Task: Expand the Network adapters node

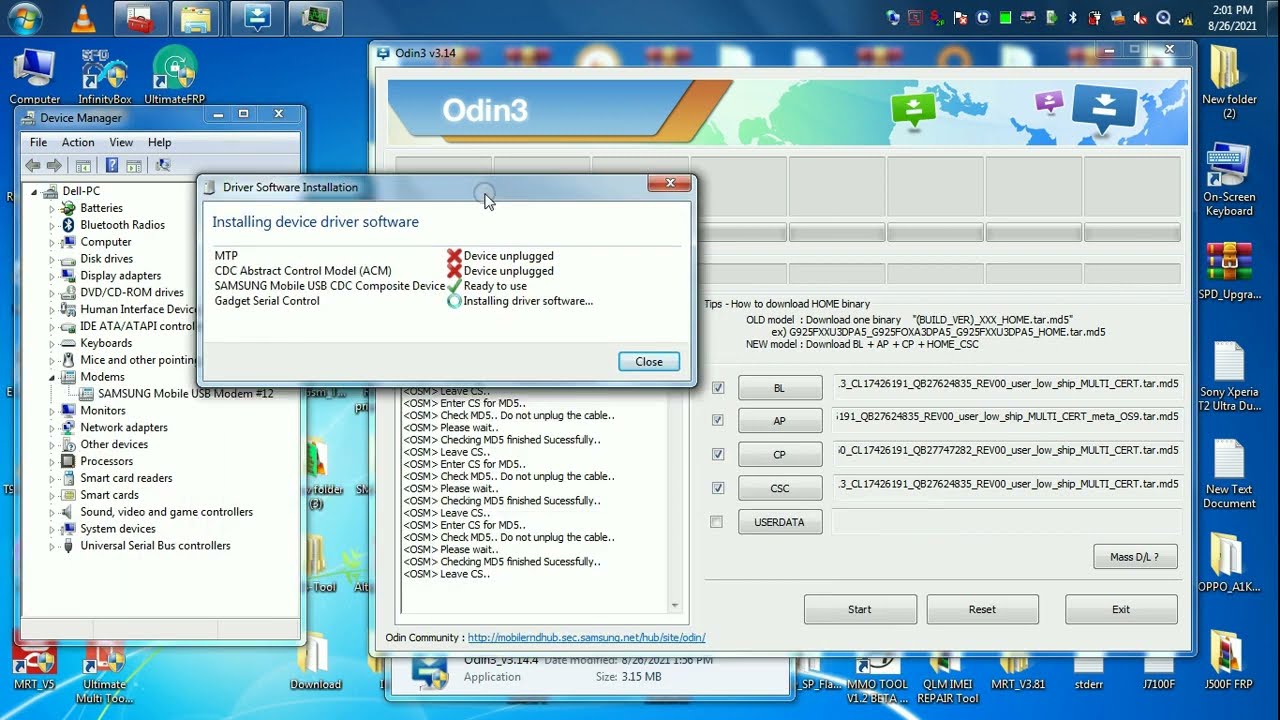Action: click(x=52, y=427)
